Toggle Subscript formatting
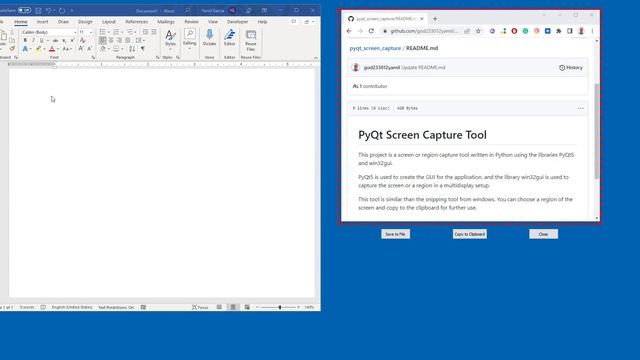Screen dimensions: 640x360 point(64,40)
